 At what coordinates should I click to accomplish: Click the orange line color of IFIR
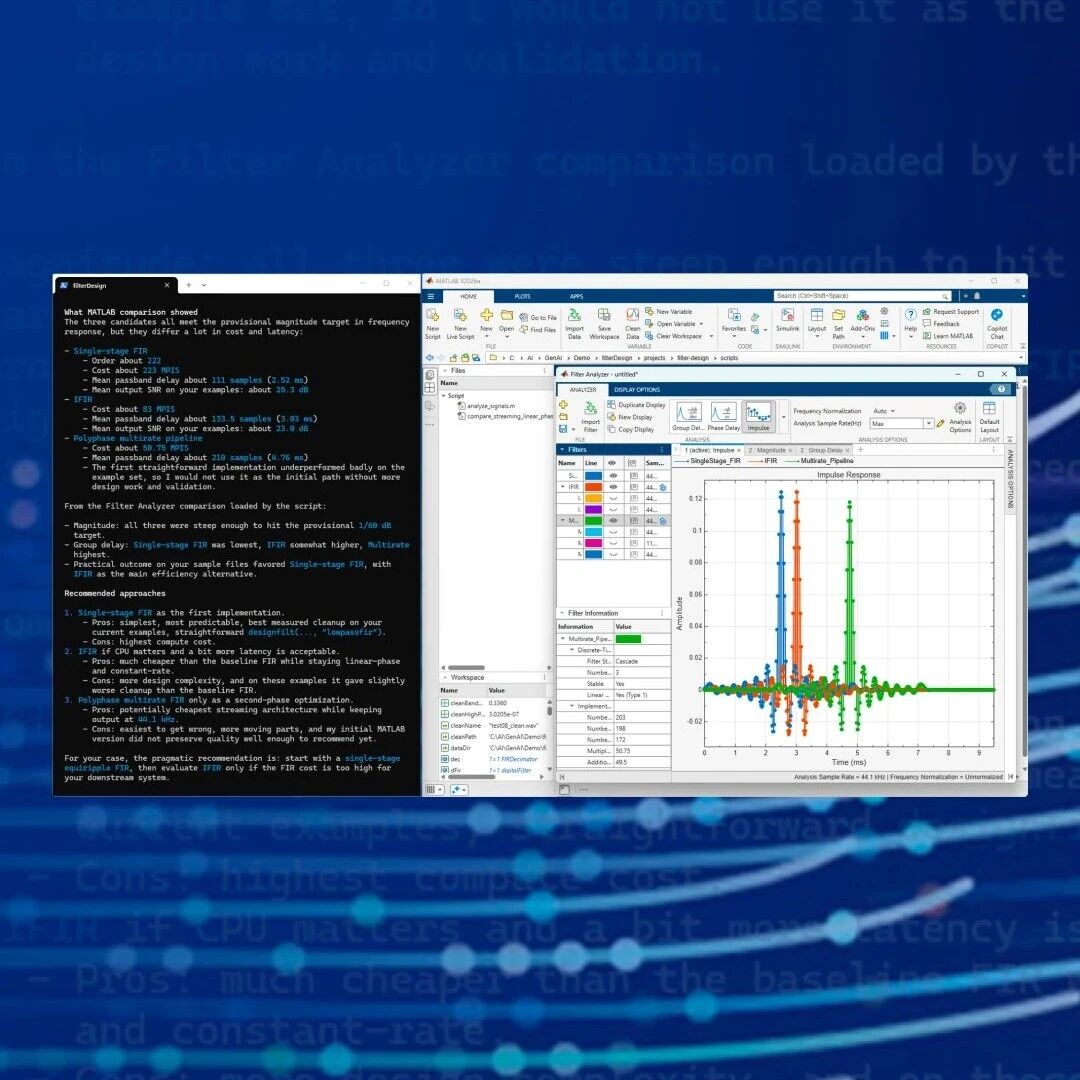pyautogui.click(x=593, y=487)
